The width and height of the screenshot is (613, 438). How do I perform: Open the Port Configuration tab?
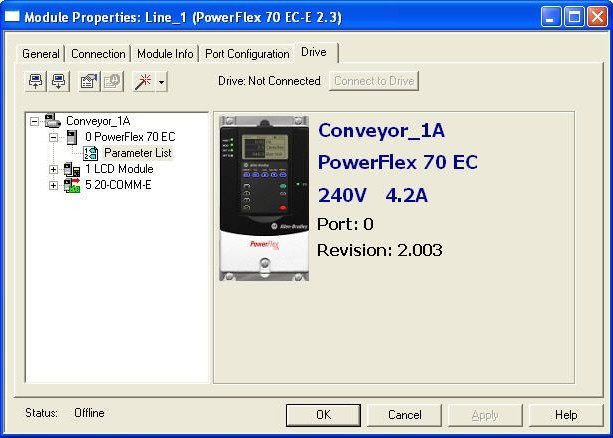pyautogui.click(x=247, y=54)
